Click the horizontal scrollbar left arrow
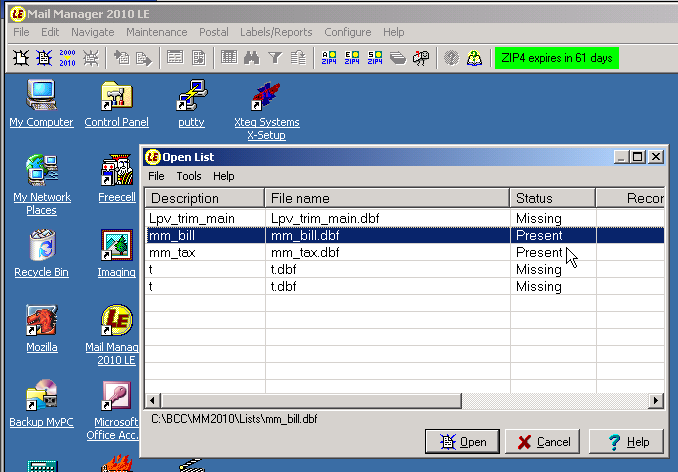678x472 pixels. (152, 401)
